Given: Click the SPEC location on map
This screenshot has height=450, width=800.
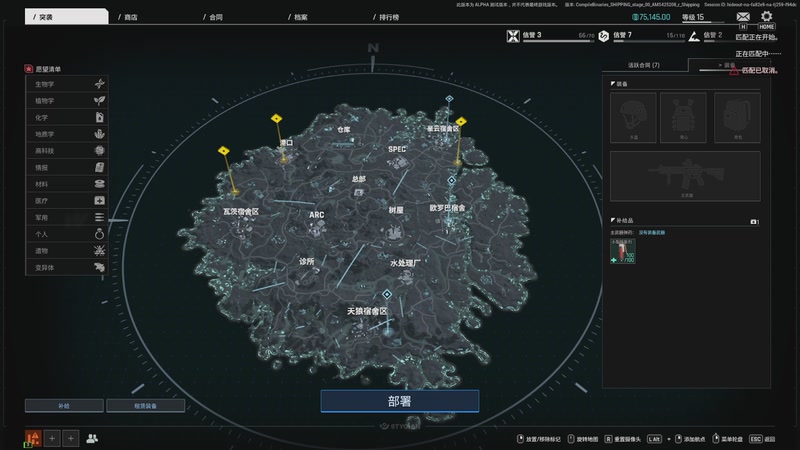Looking at the screenshot, I should 397,149.
